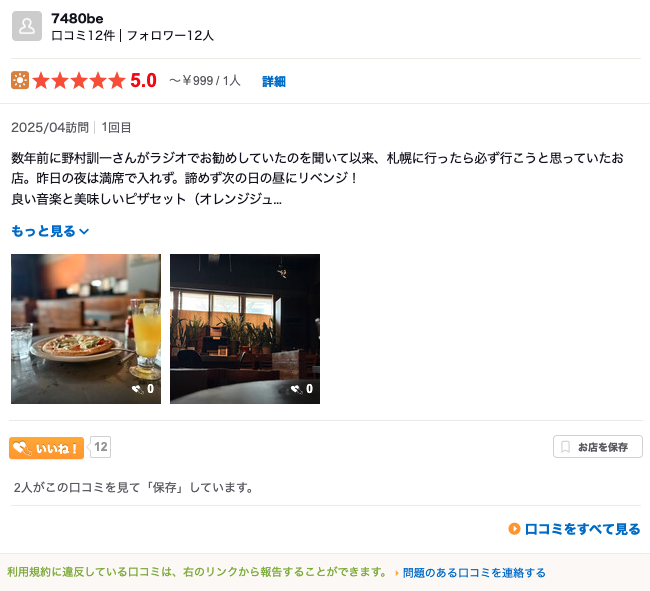Click the clapping hands icon in いいね！
This screenshot has height=591, width=650.
(22, 448)
